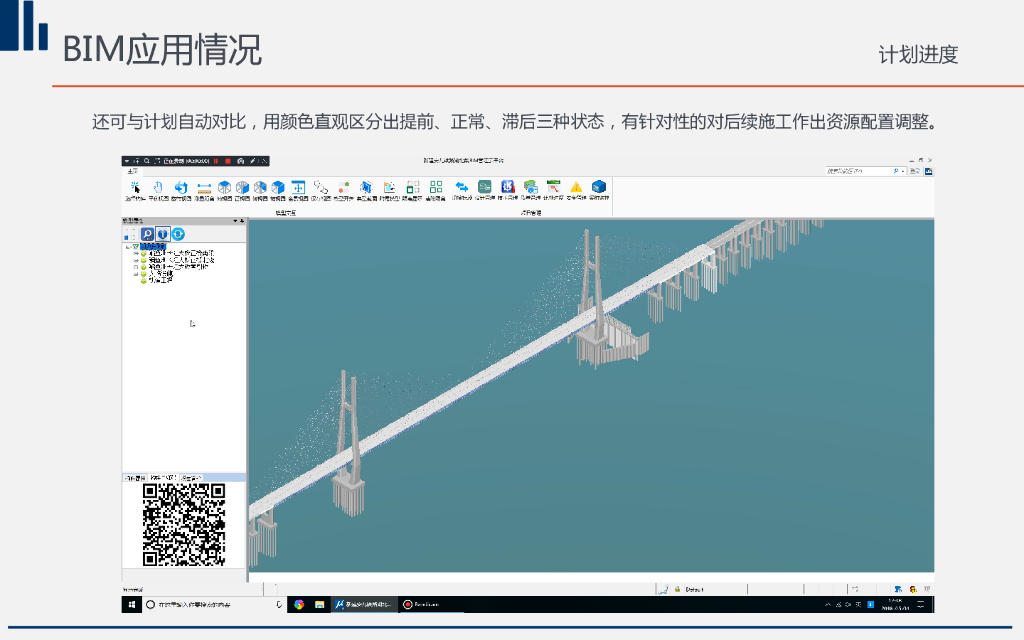Click the full view fit-to-window icon
The width and height of the screenshot is (1024, 640).
pos(298,187)
